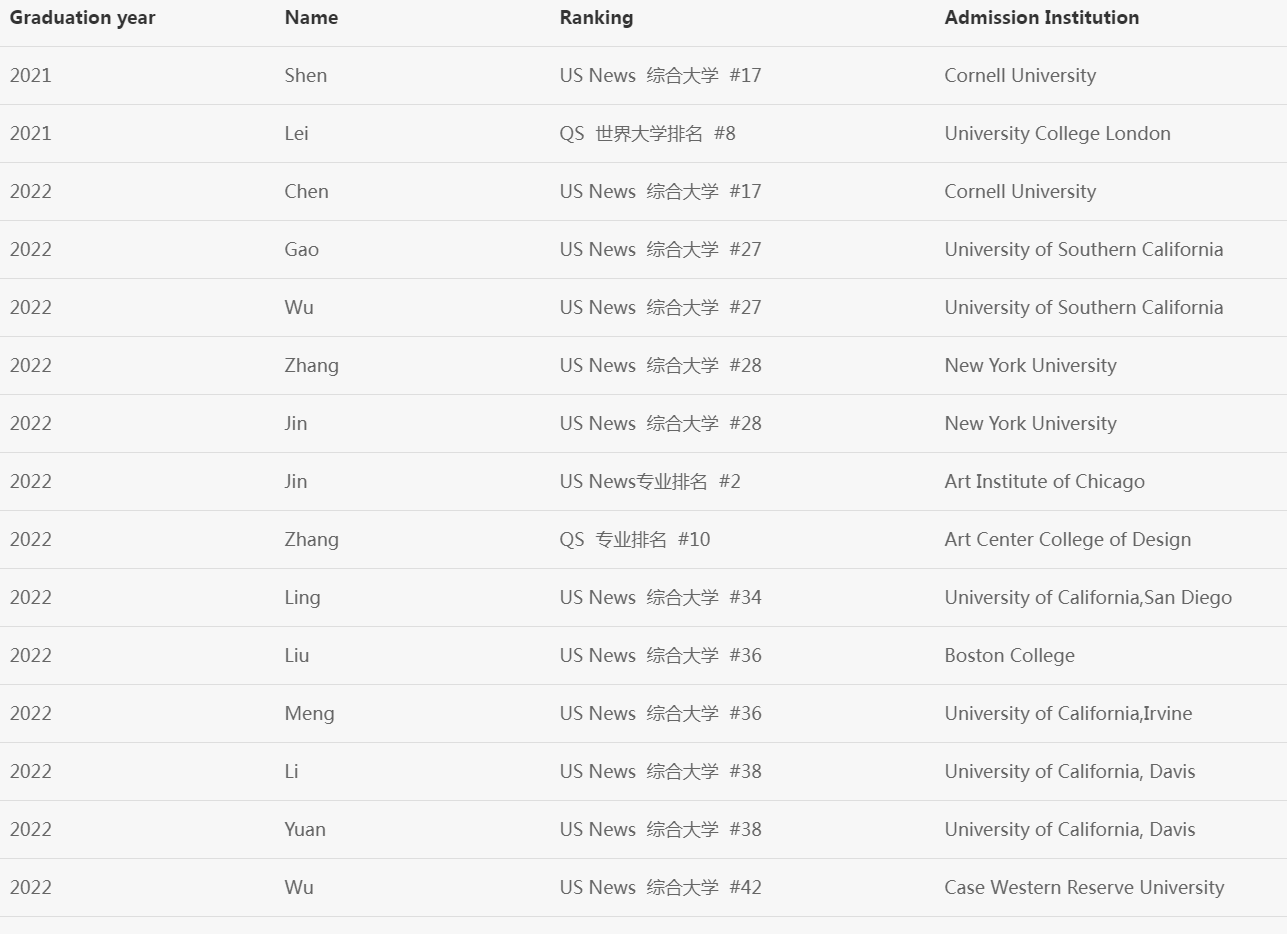The image size is (1287, 934).
Task: Select Cornell University in Shen's row
Action: [1020, 76]
